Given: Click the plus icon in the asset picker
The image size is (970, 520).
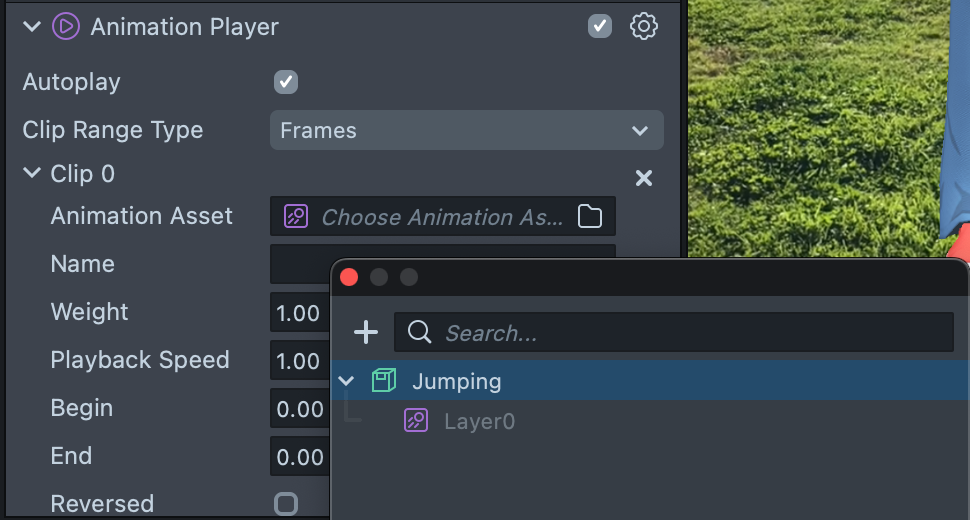Looking at the screenshot, I should [366, 332].
